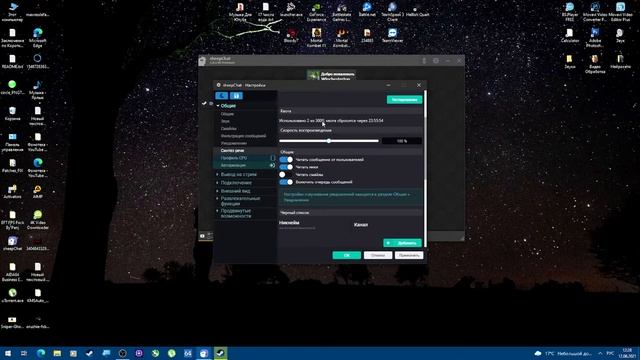
Task: Open the AIMP desktop shortcut
Action: 38,192
